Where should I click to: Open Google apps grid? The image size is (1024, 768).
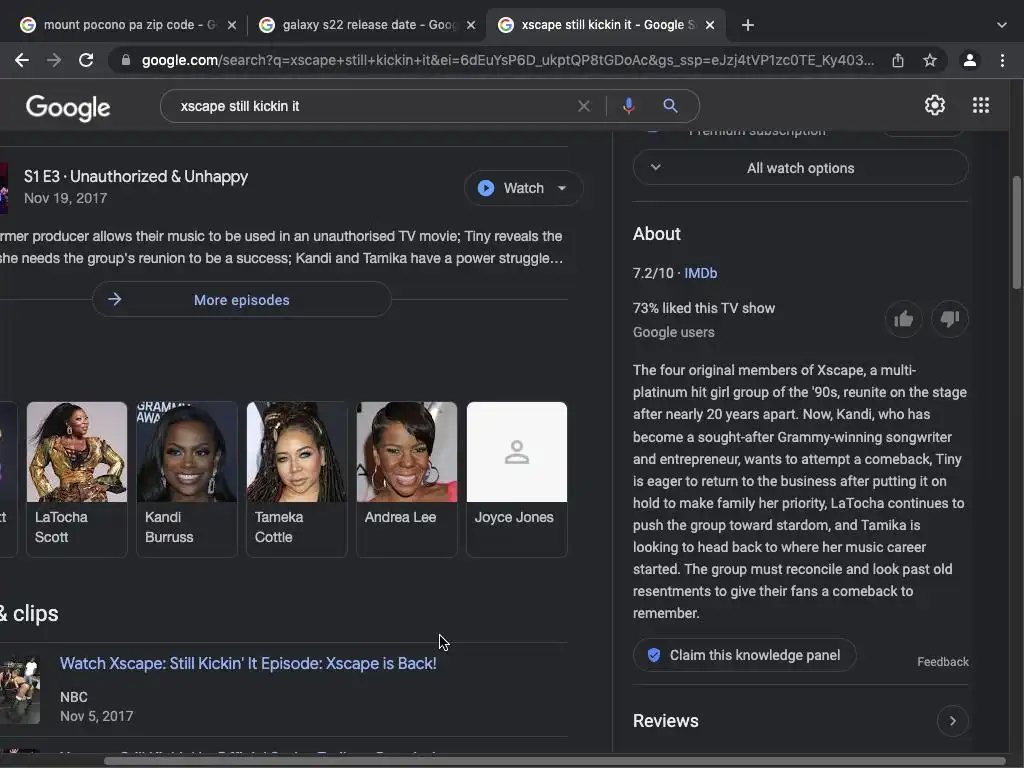coord(981,105)
